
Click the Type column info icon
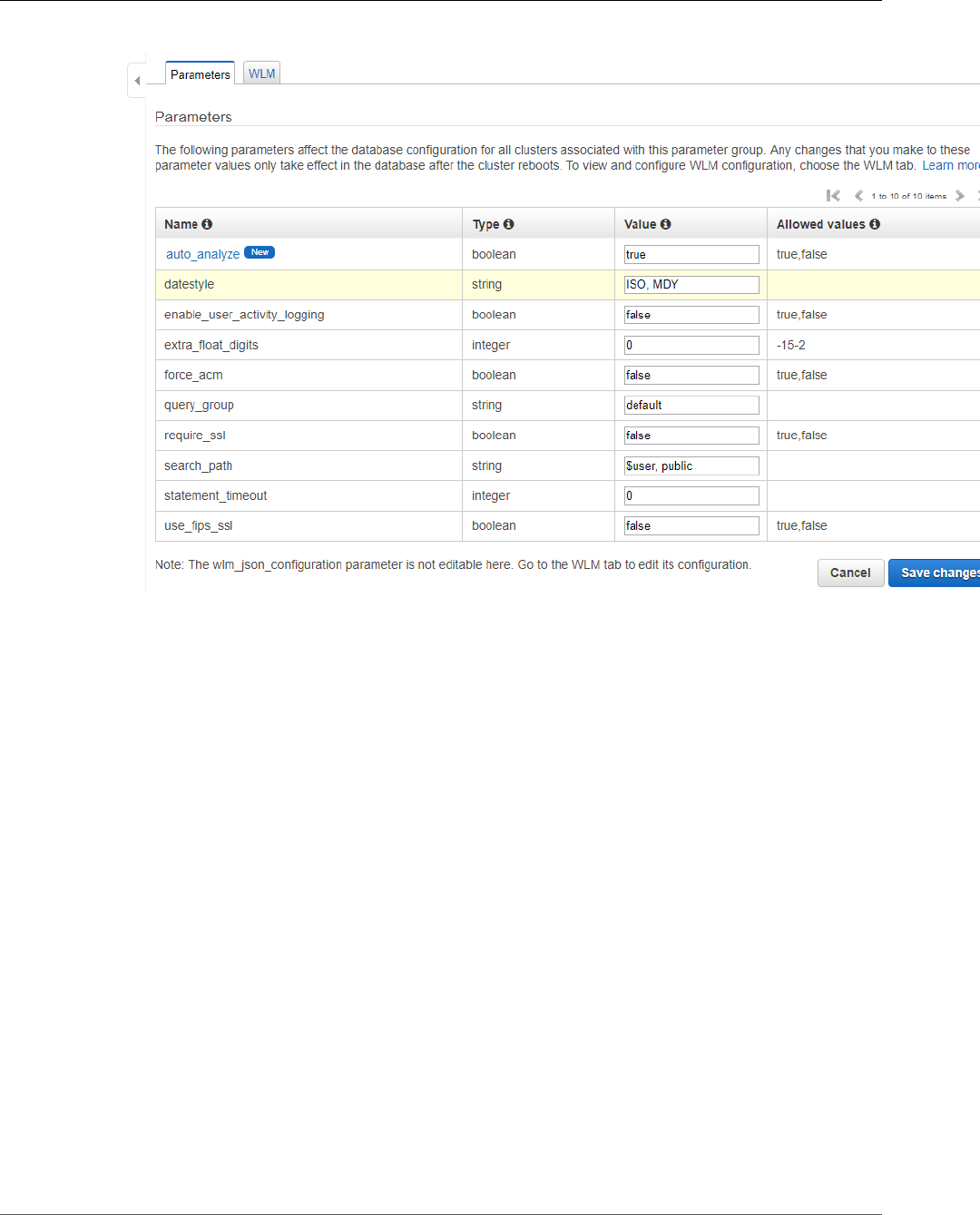coord(508,224)
